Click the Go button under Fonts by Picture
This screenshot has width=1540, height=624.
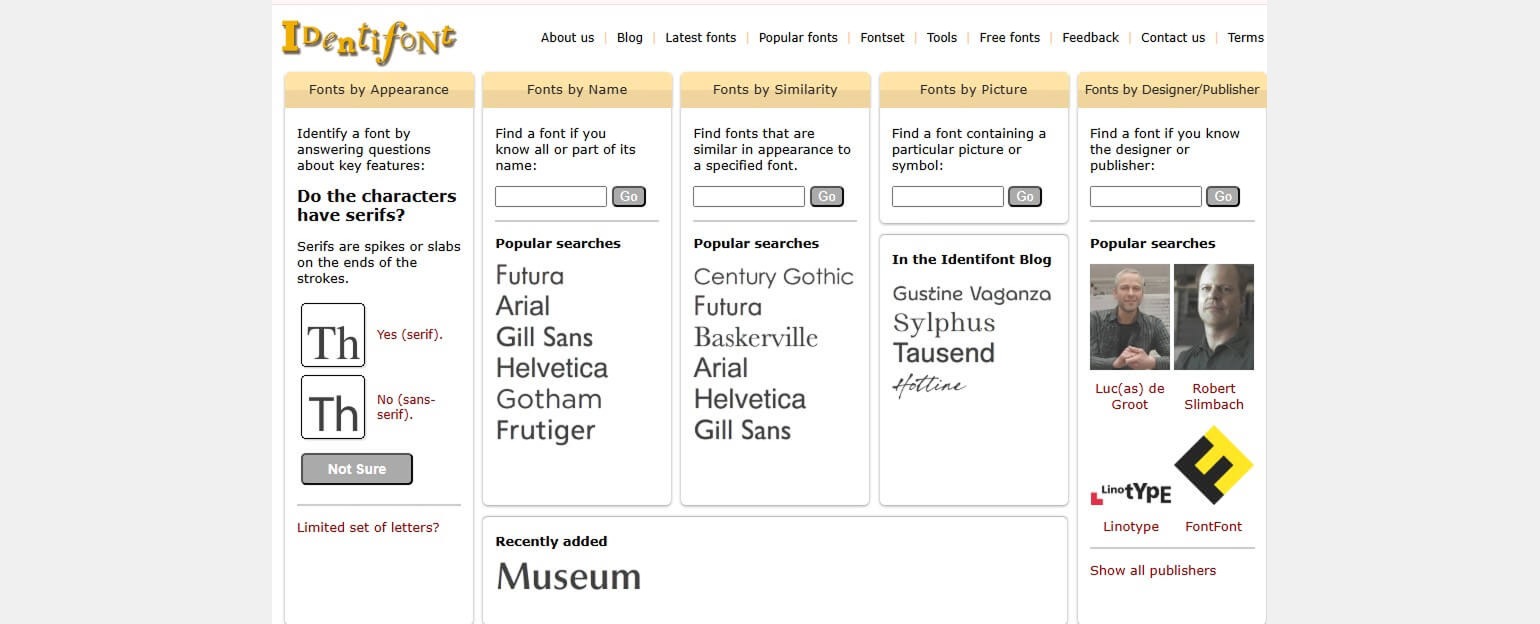(1025, 197)
